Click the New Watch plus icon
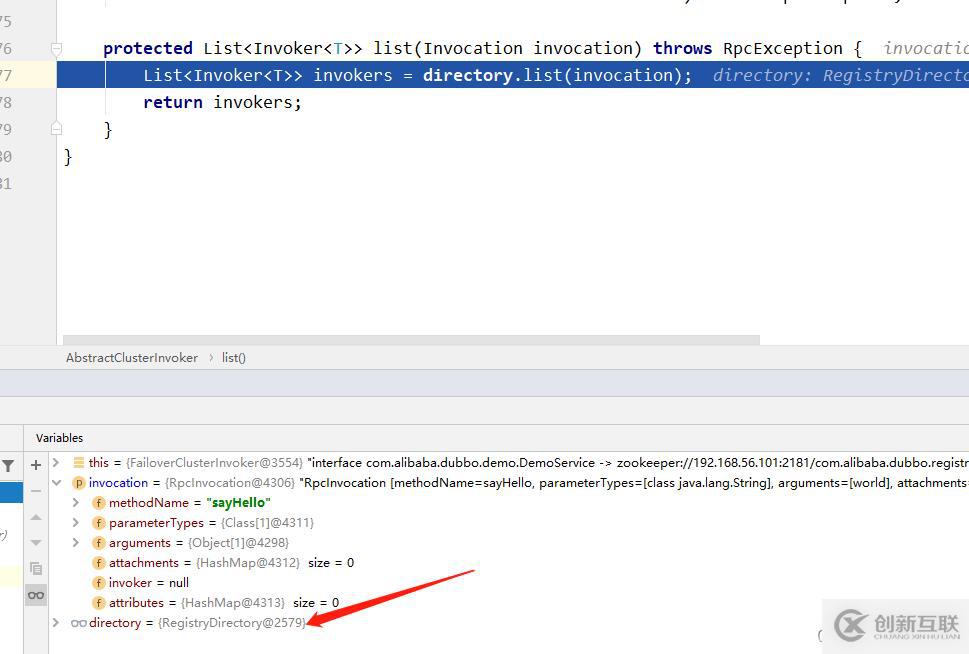The width and height of the screenshot is (969, 654). click(36, 465)
